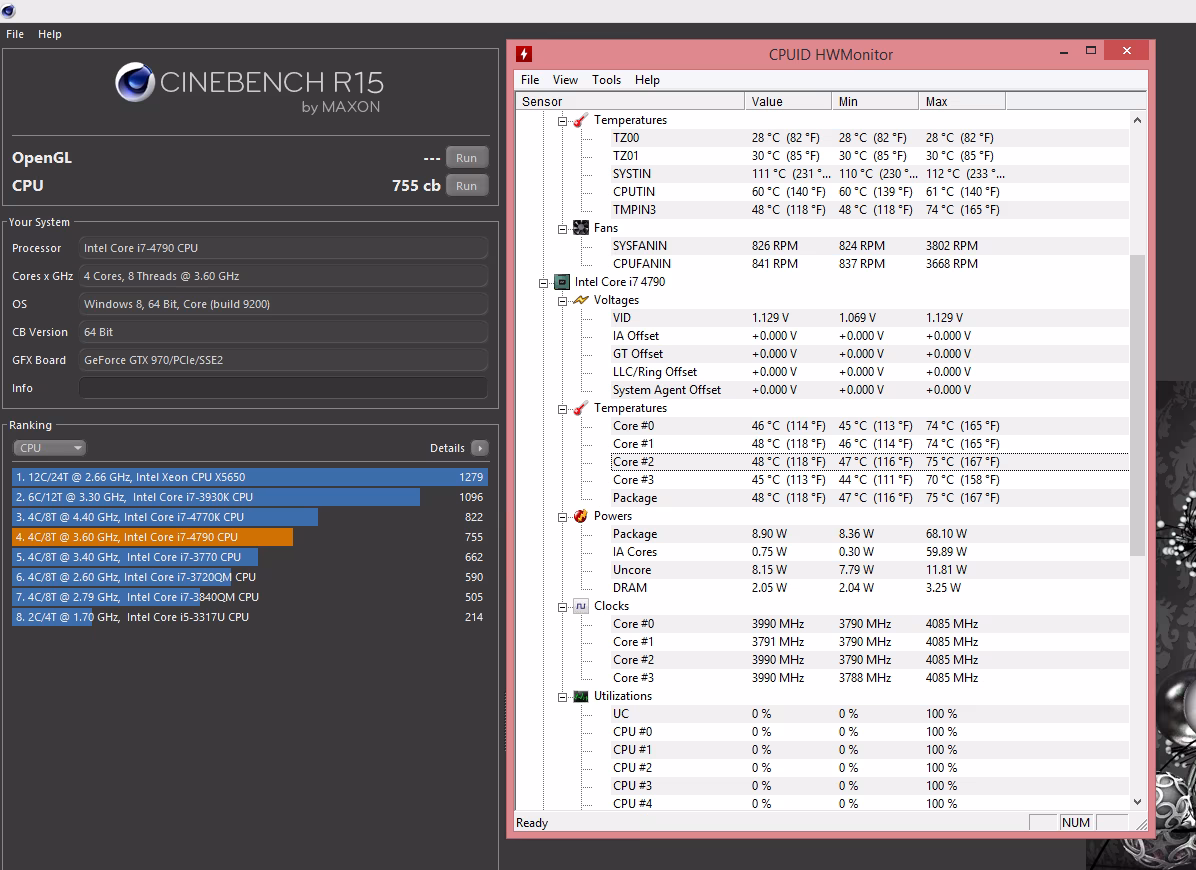Screen dimensions: 1196x870
Task: Click the motherboard Temperatures thermometer icon
Action: (x=581, y=120)
